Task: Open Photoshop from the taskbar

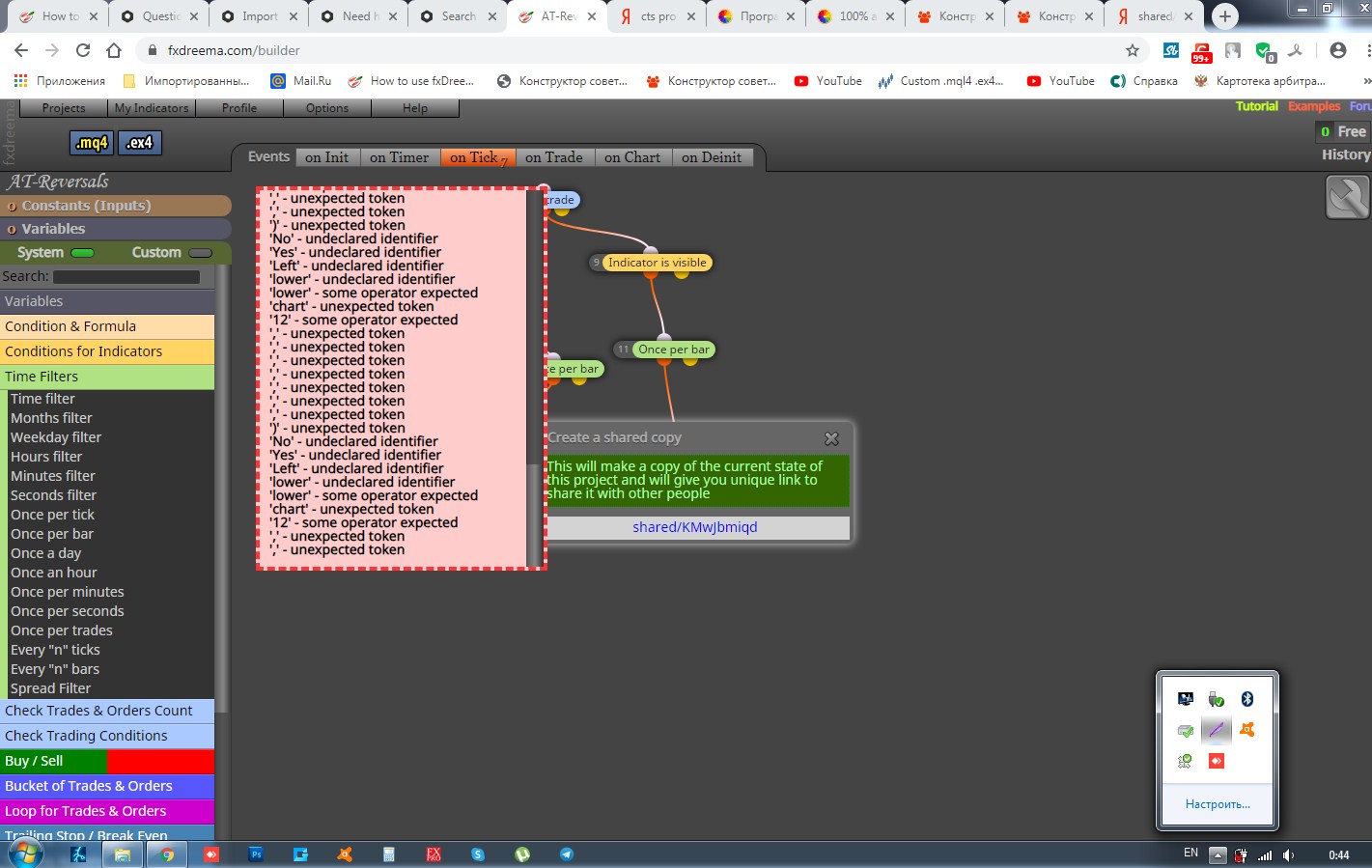Action: tap(256, 854)
